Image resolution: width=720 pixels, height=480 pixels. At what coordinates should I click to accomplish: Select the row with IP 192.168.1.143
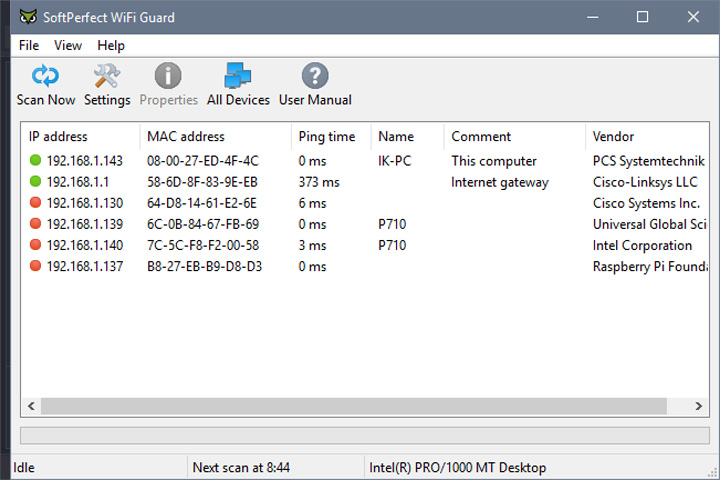(365, 161)
